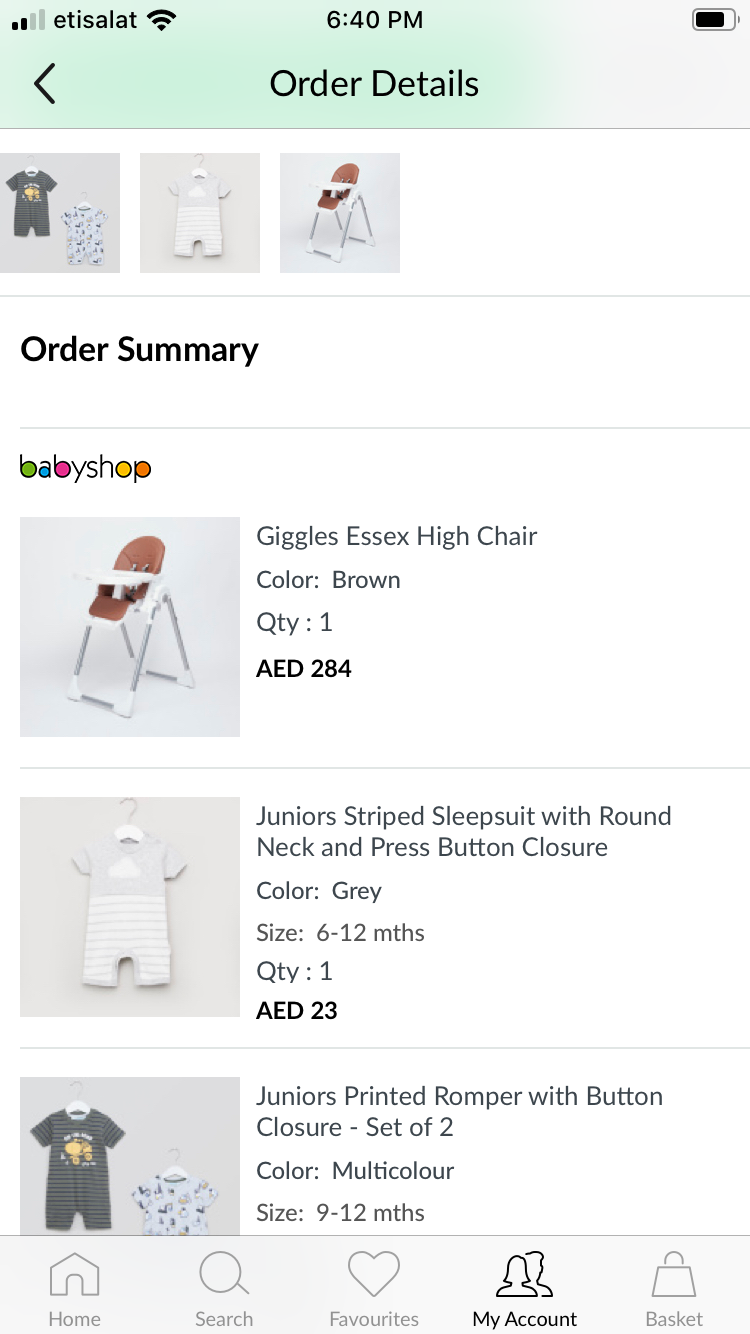The width and height of the screenshot is (750, 1334).
Task: Open the My Account people icon
Action: click(x=525, y=1276)
